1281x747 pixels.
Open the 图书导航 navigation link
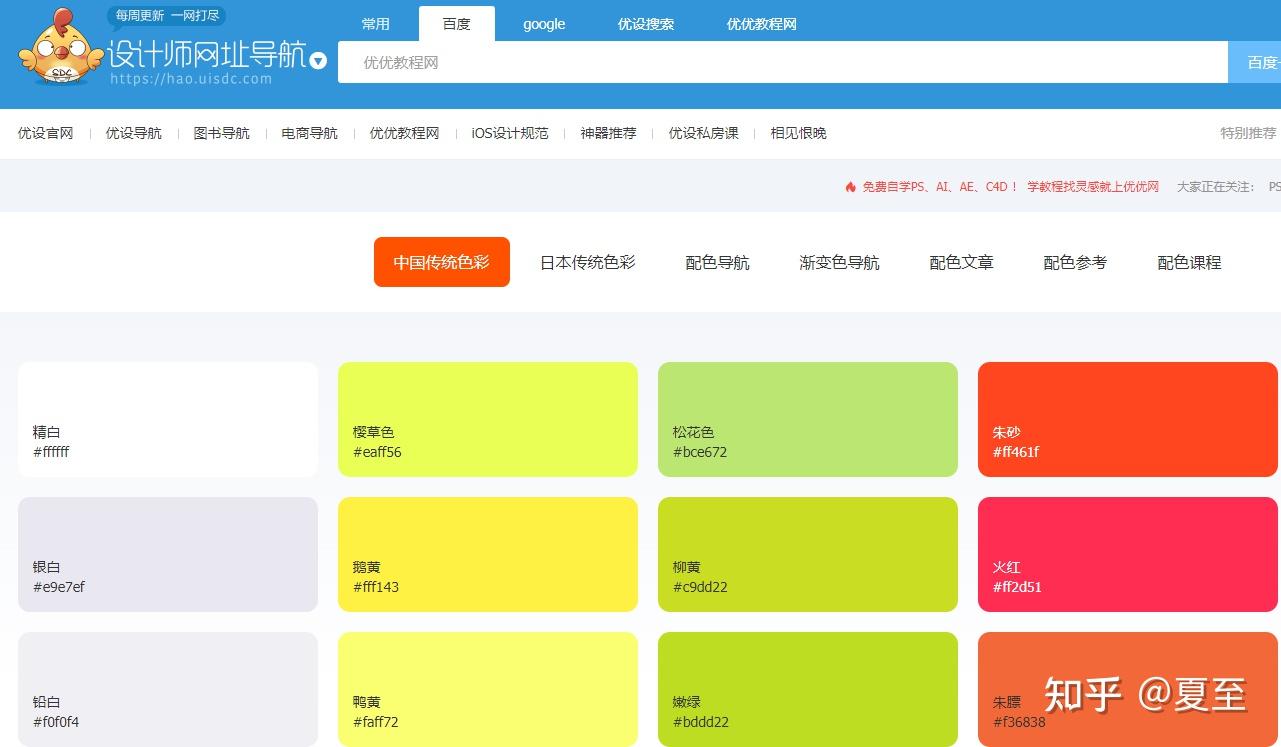pyautogui.click(x=220, y=132)
